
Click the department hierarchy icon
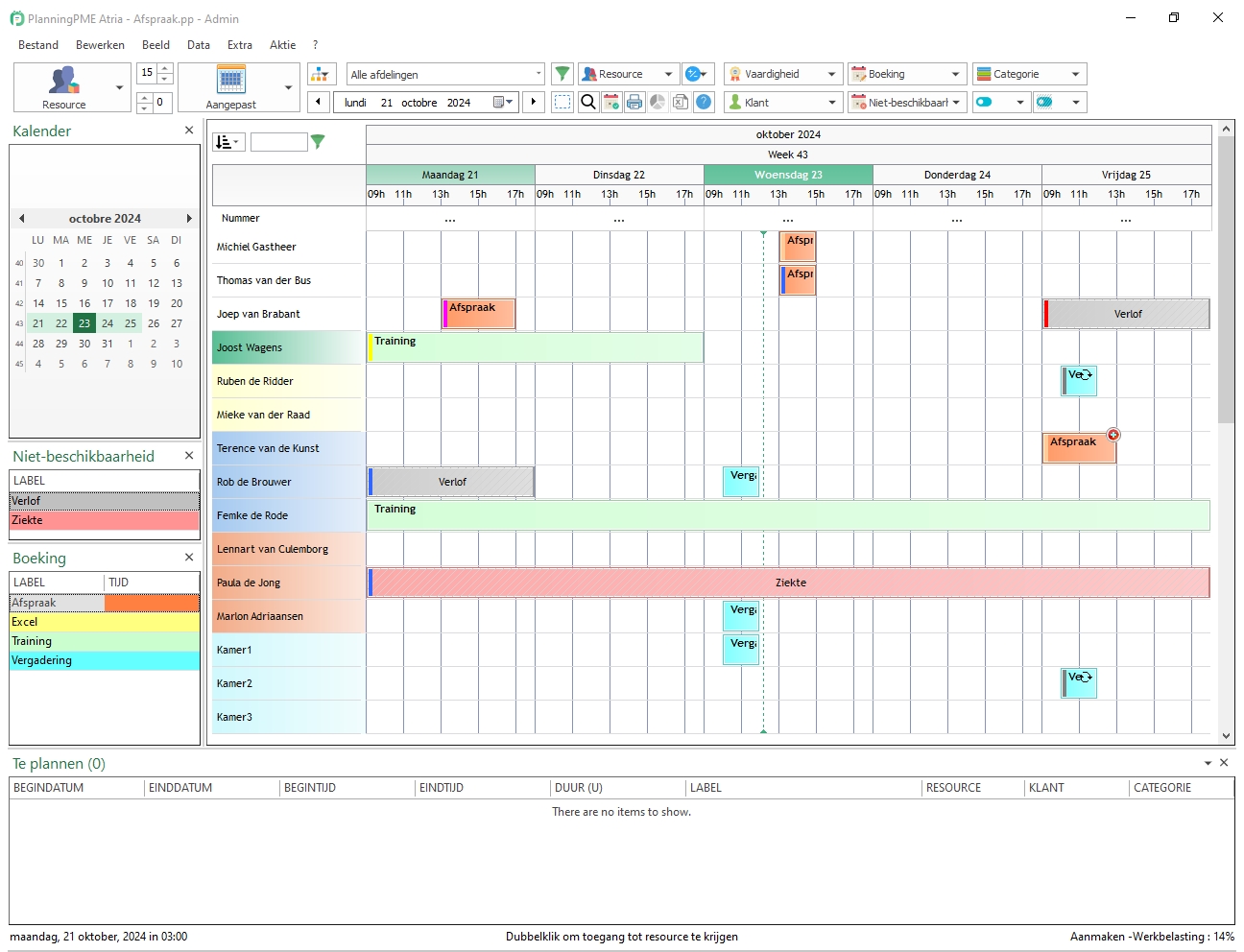click(321, 74)
